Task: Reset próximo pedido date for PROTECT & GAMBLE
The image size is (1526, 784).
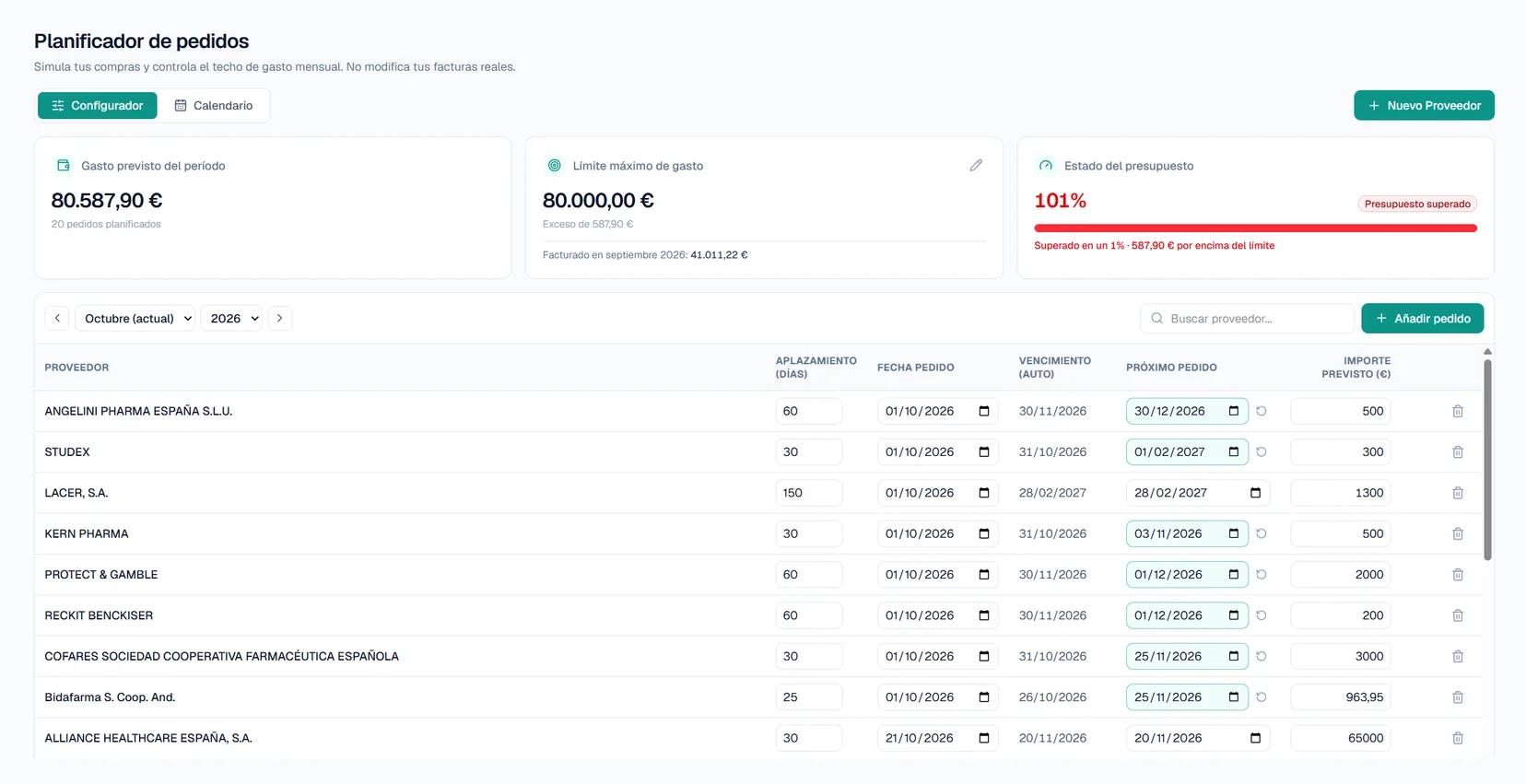Action: click(x=1262, y=575)
